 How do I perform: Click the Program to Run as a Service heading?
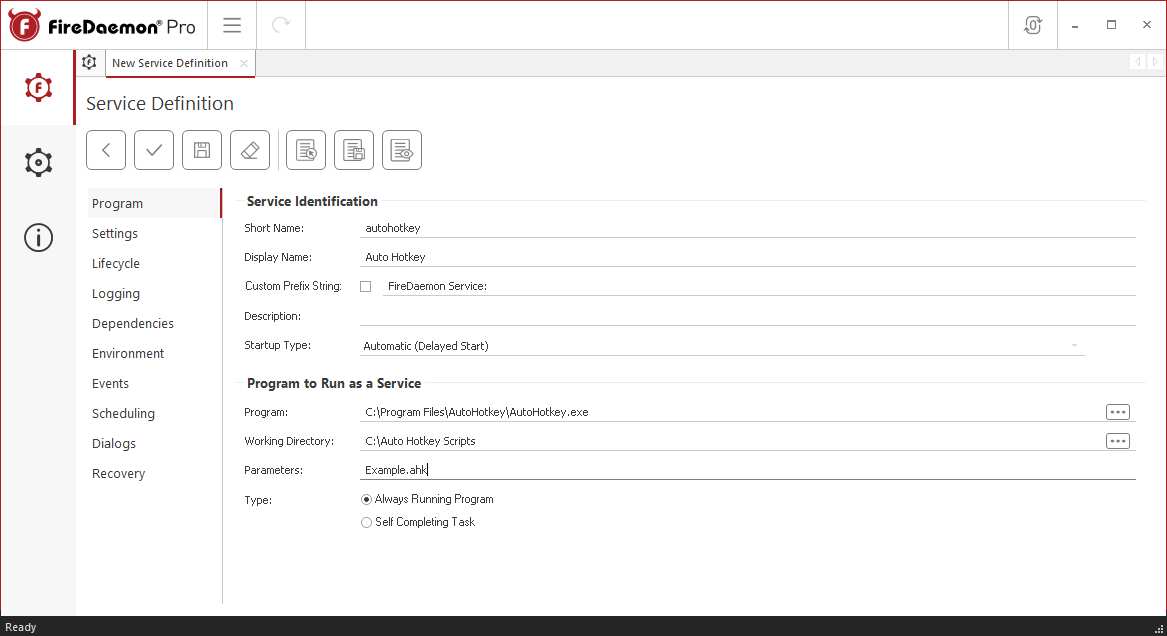click(333, 384)
